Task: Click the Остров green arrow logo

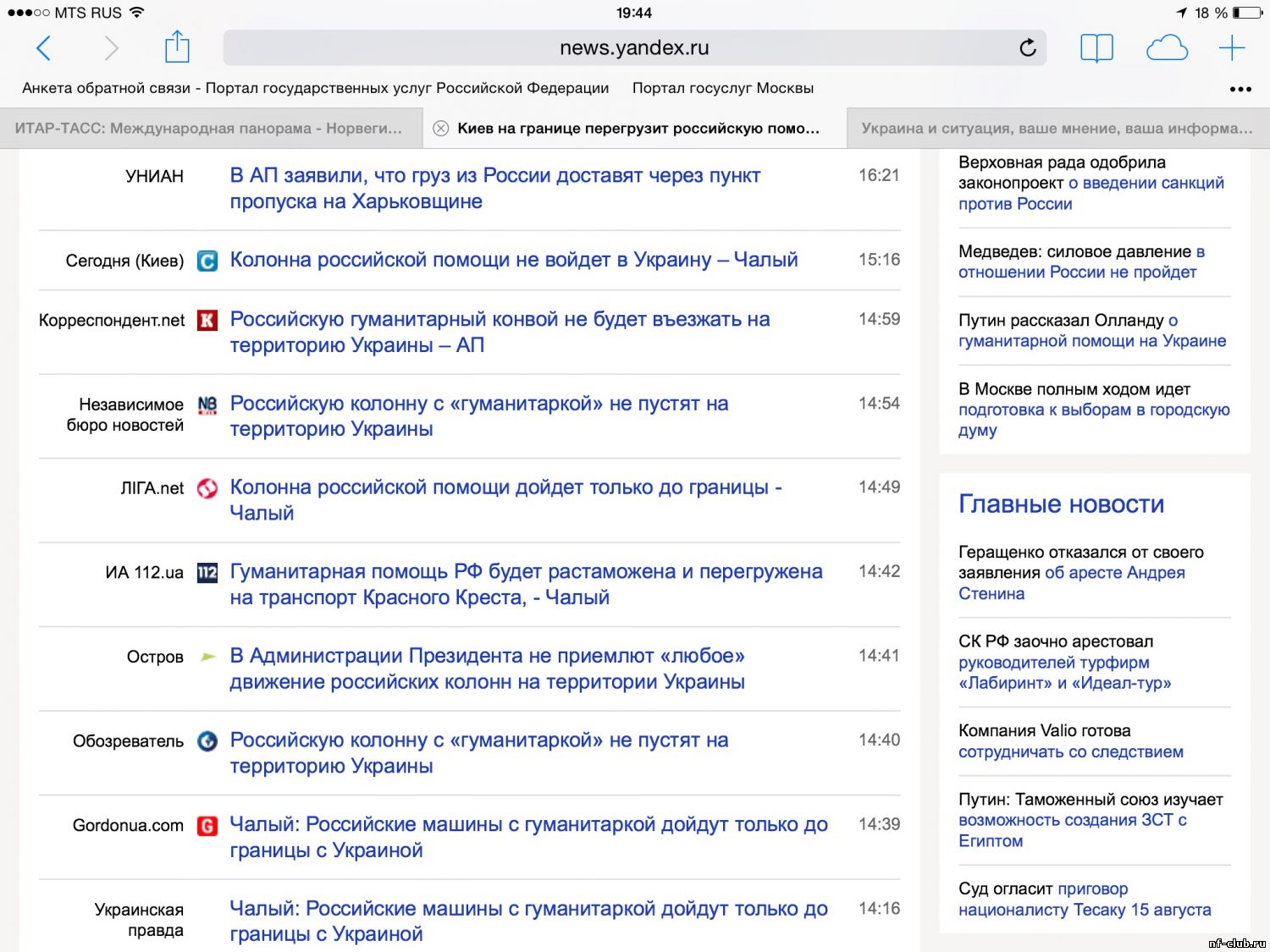Action: point(207,657)
